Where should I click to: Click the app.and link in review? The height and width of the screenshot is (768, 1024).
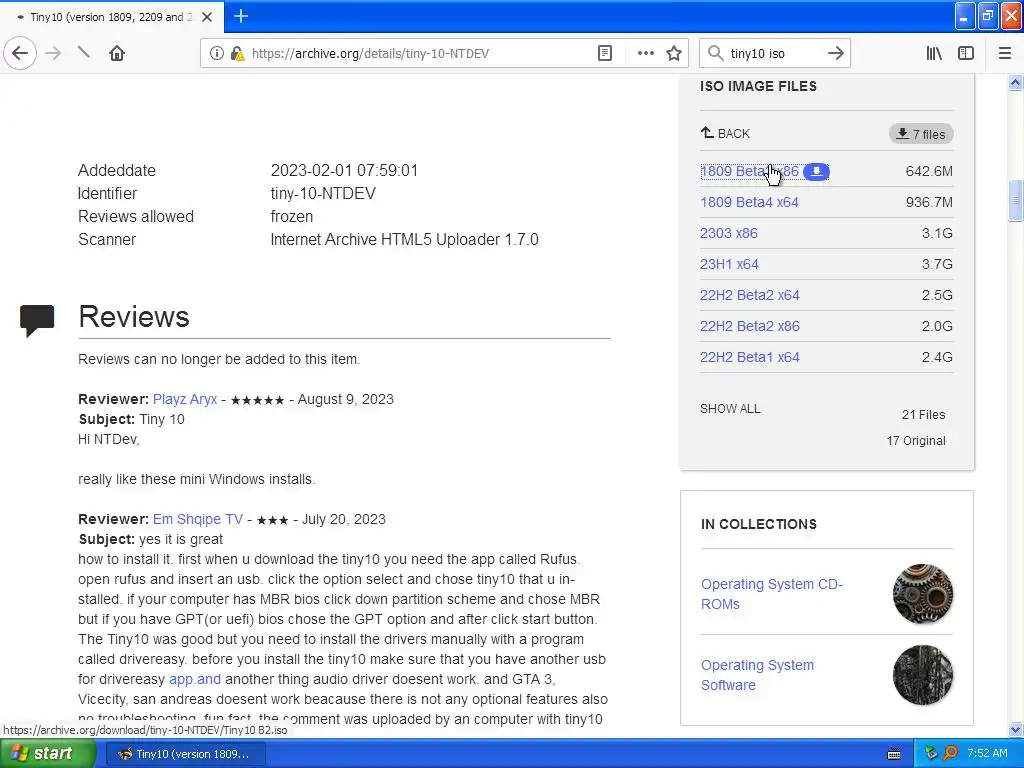[x=195, y=679]
